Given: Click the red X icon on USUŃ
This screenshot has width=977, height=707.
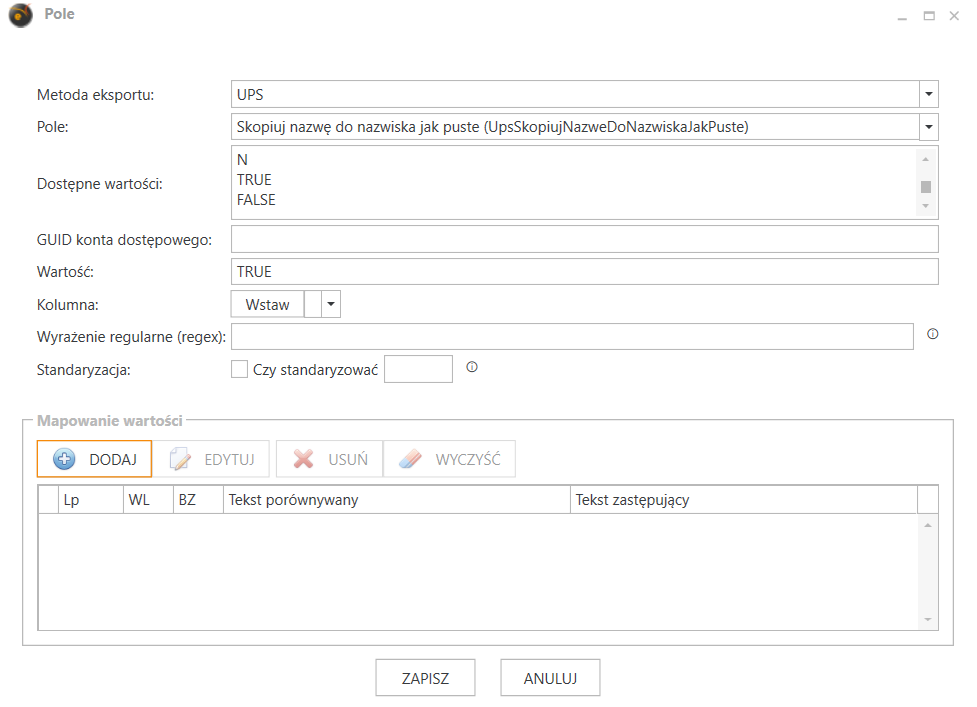Looking at the screenshot, I should [303, 459].
